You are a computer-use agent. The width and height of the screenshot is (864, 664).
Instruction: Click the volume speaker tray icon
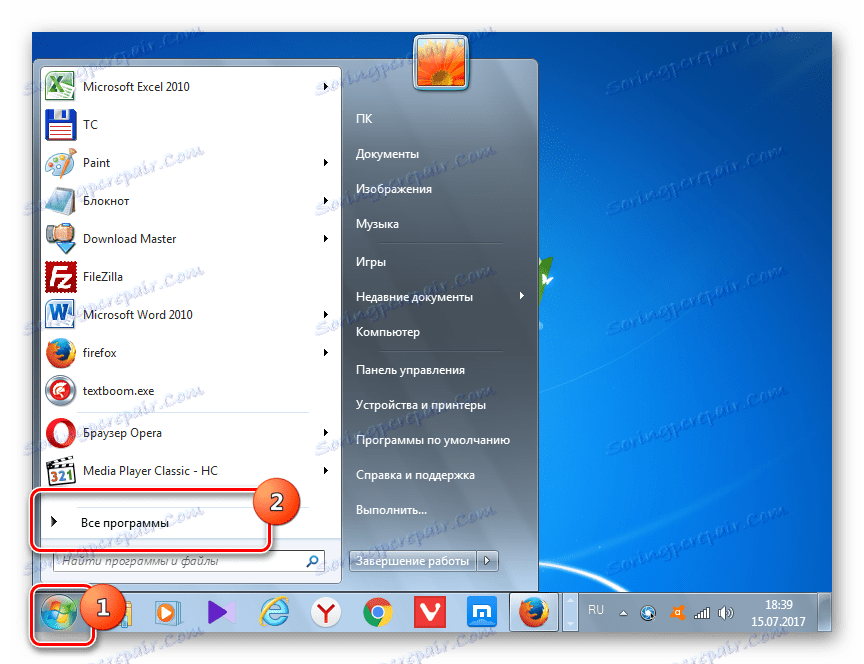(x=726, y=613)
